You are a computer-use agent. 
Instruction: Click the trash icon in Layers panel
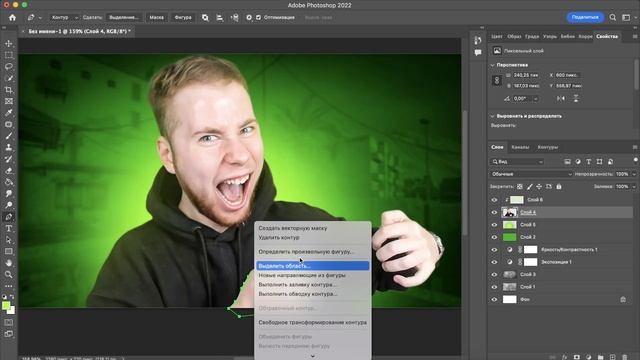[x=624, y=357]
